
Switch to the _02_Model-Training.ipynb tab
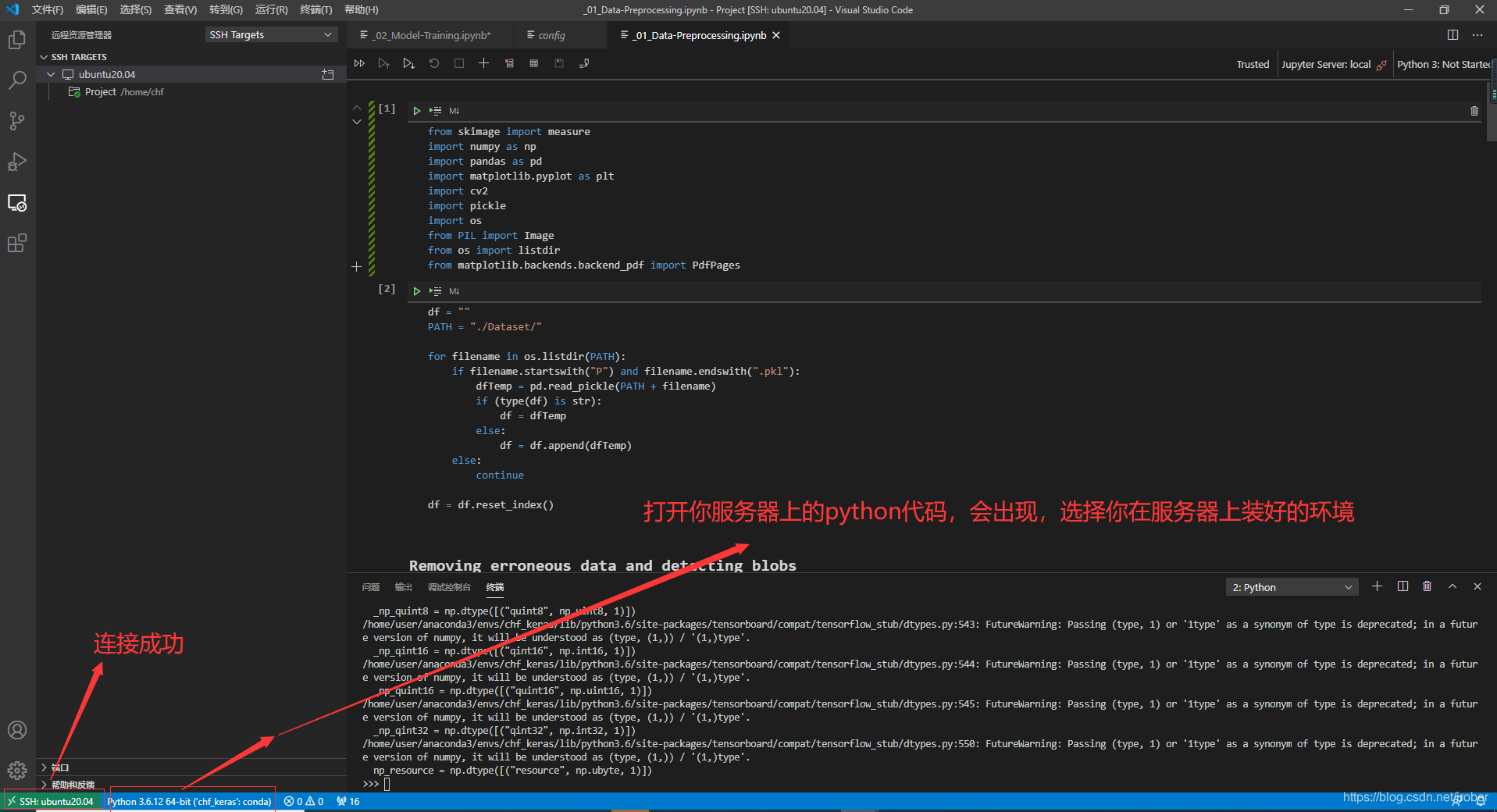click(431, 35)
